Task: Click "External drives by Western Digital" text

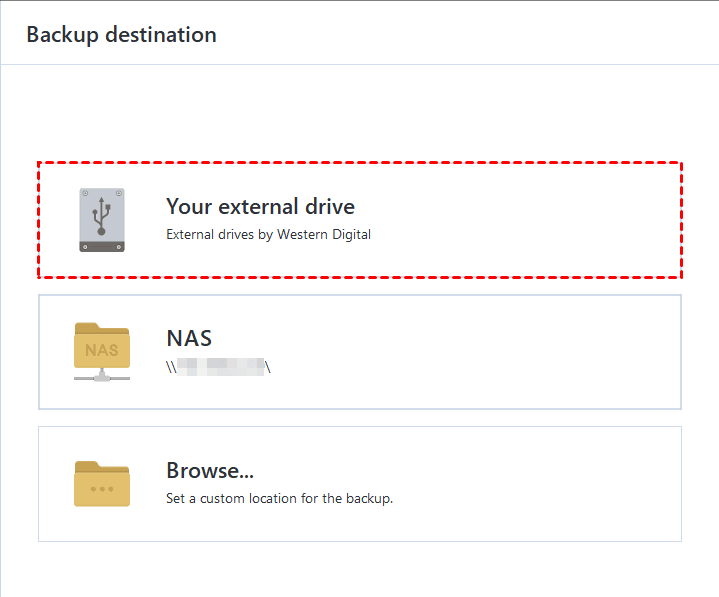Action: tap(268, 236)
